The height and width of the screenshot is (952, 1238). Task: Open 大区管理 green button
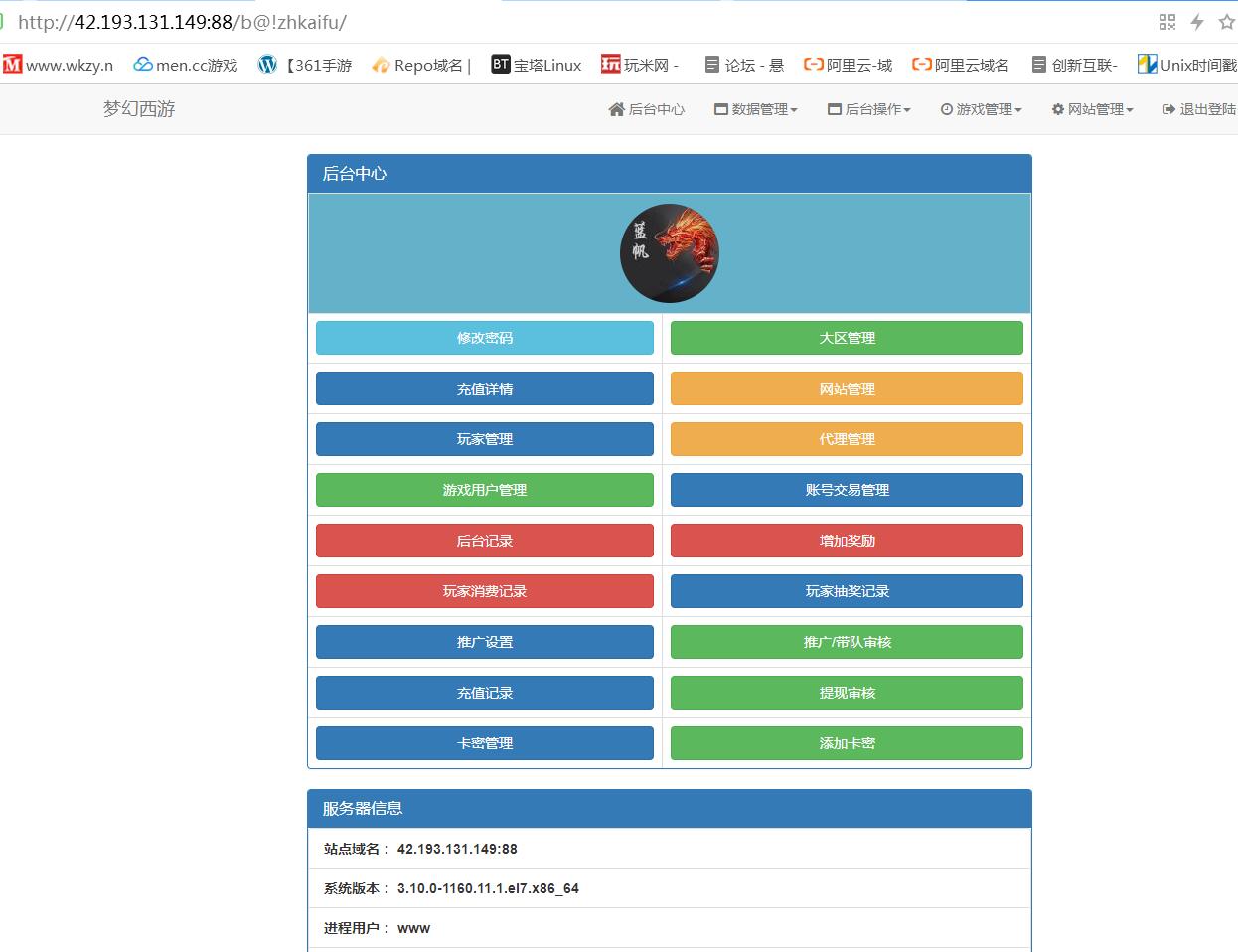[x=847, y=338]
